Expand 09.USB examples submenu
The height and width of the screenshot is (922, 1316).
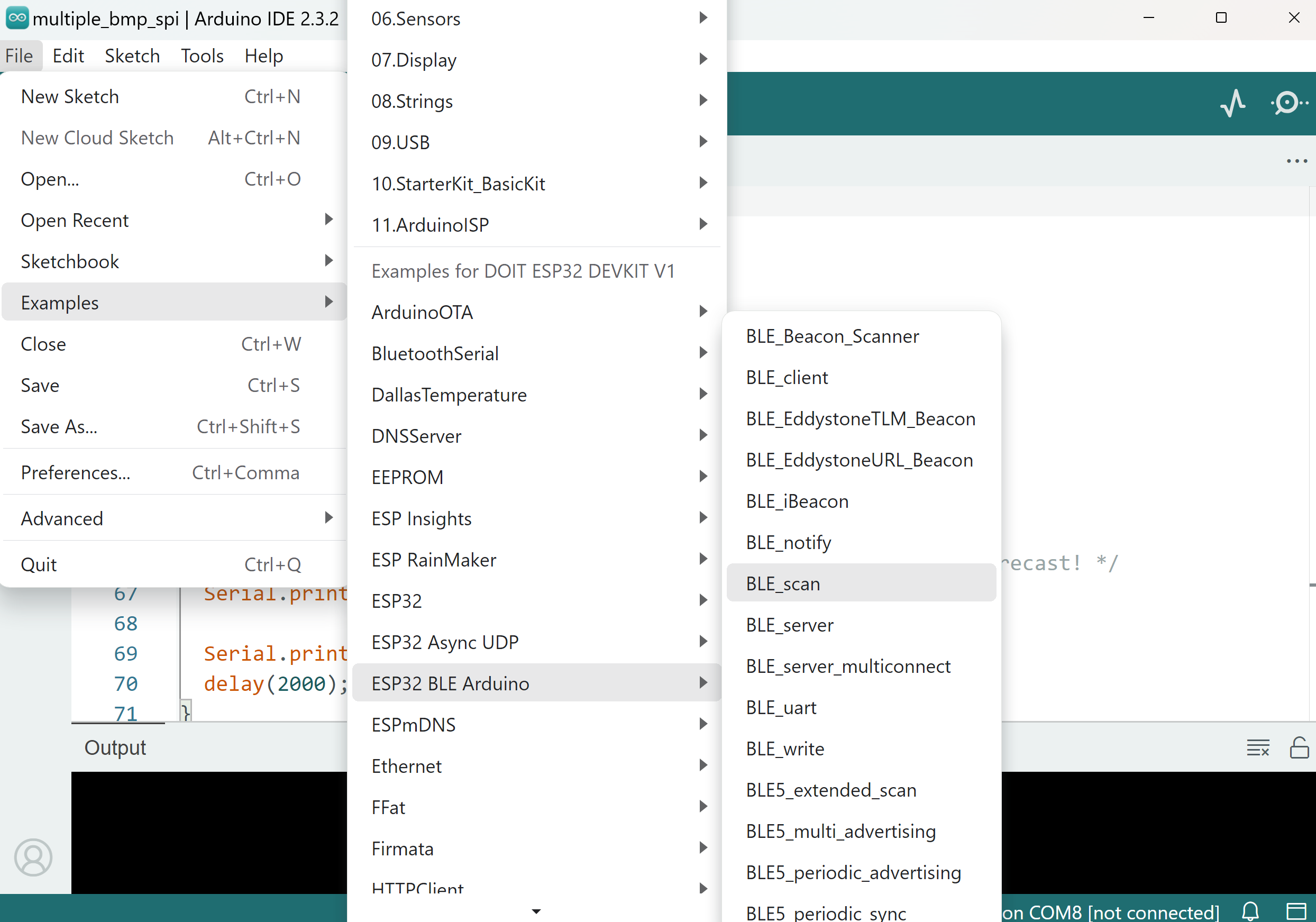(536, 142)
